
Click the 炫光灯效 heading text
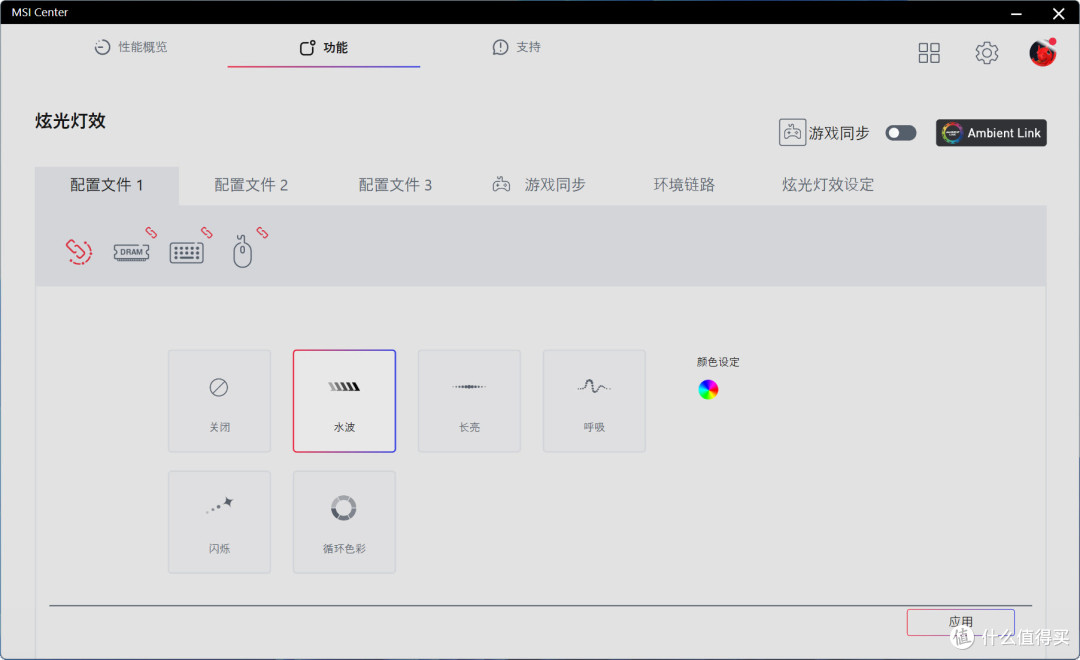point(70,121)
